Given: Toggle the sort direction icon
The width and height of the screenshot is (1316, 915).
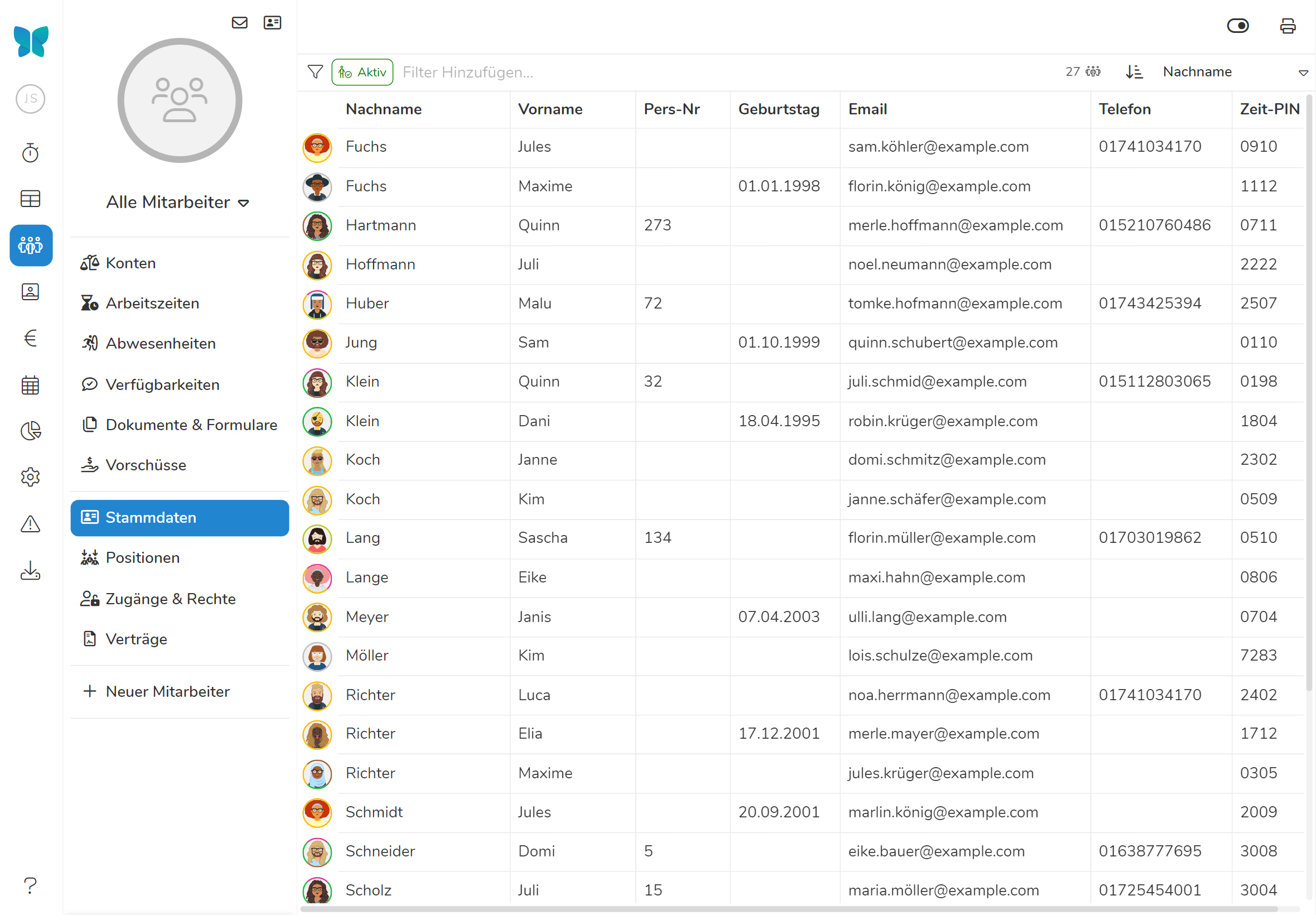Looking at the screenshot, I should point(1134,72).
